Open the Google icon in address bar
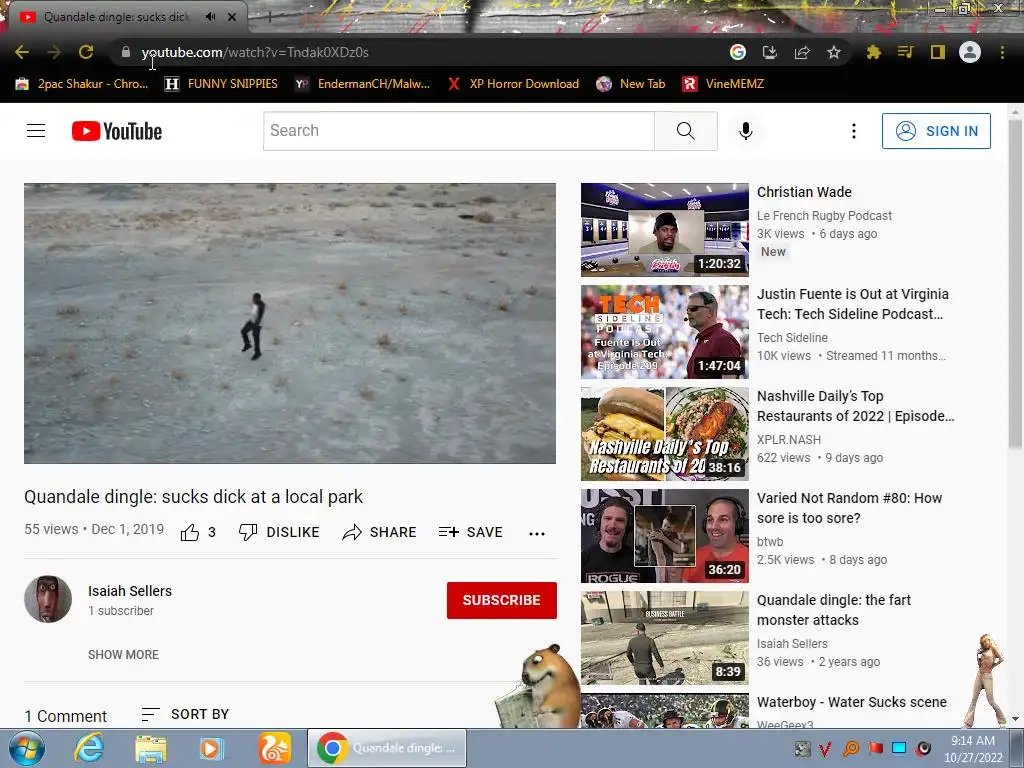The width and height of the screenshot is (1024, 768). pos(738,52)
